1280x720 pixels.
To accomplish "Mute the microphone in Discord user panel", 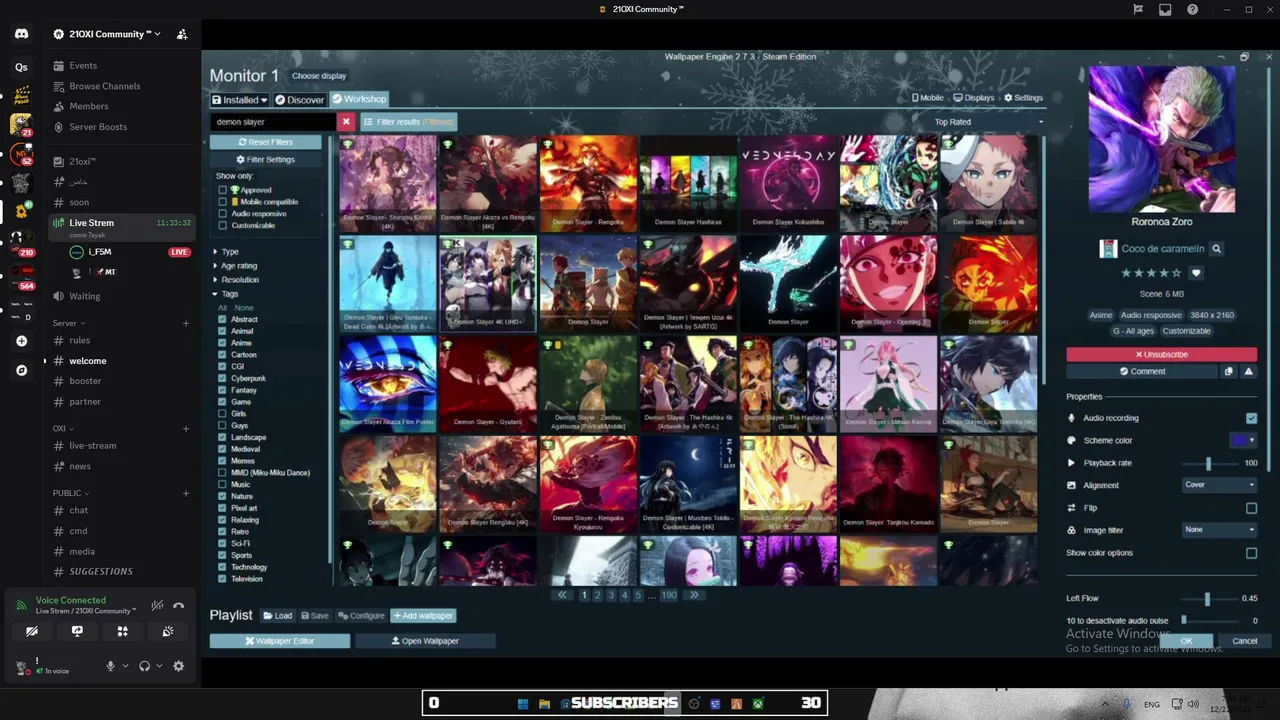I will 111,666.
